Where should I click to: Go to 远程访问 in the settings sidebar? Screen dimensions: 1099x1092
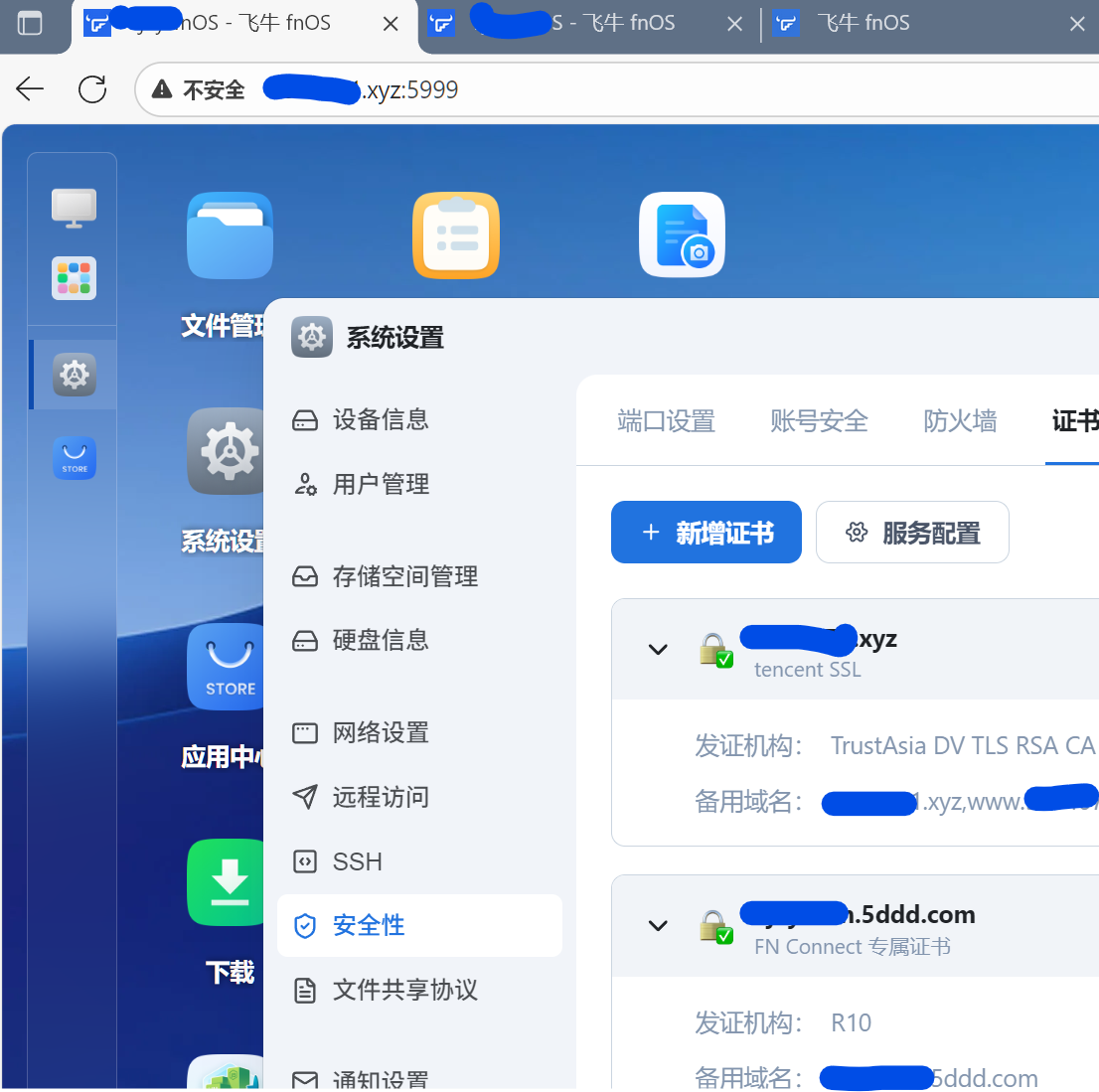point(419,798)
